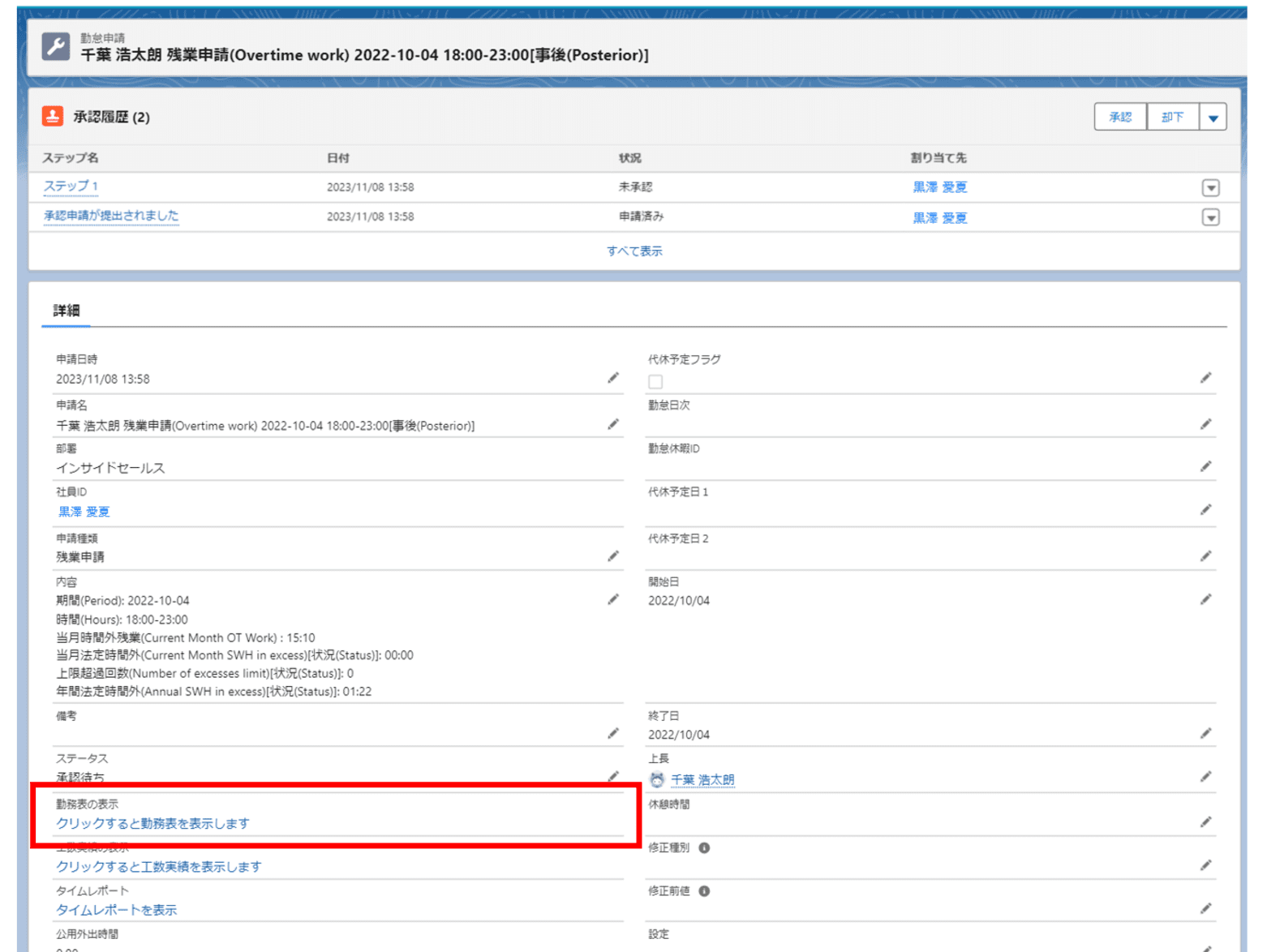Open the クリックすると勤務表を表示します link
The image size is (1267, 952).
(x=152, y=823)
